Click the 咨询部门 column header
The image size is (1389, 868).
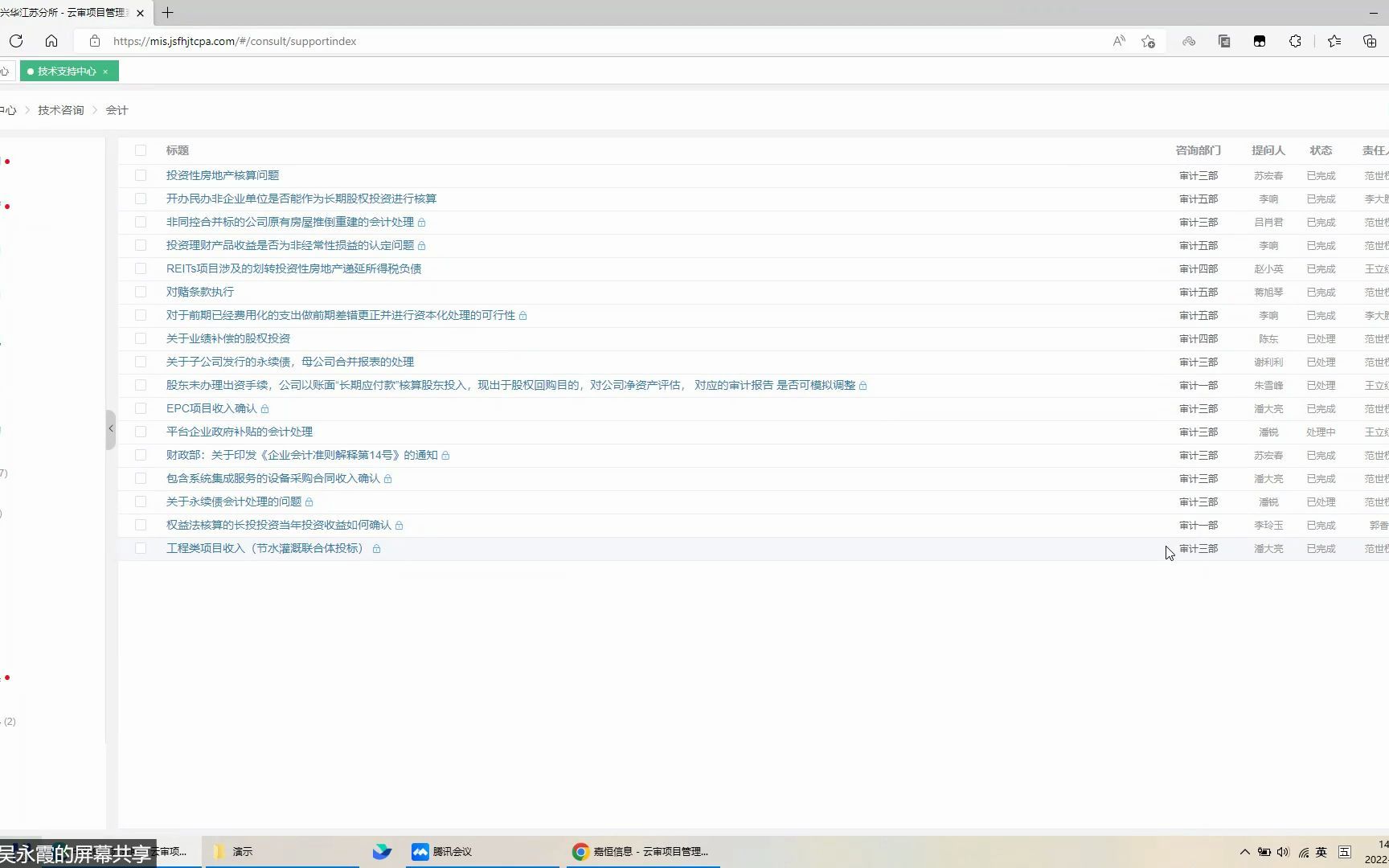point(1198,150)
